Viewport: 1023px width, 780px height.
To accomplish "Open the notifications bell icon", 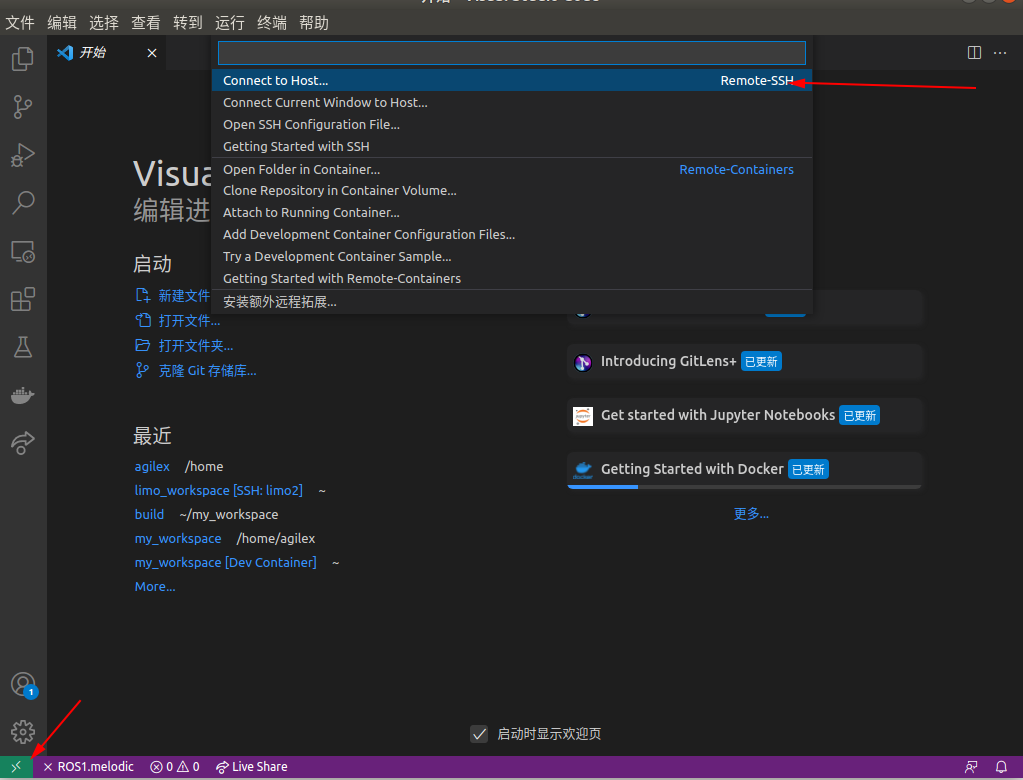I will click(1003, 766).
